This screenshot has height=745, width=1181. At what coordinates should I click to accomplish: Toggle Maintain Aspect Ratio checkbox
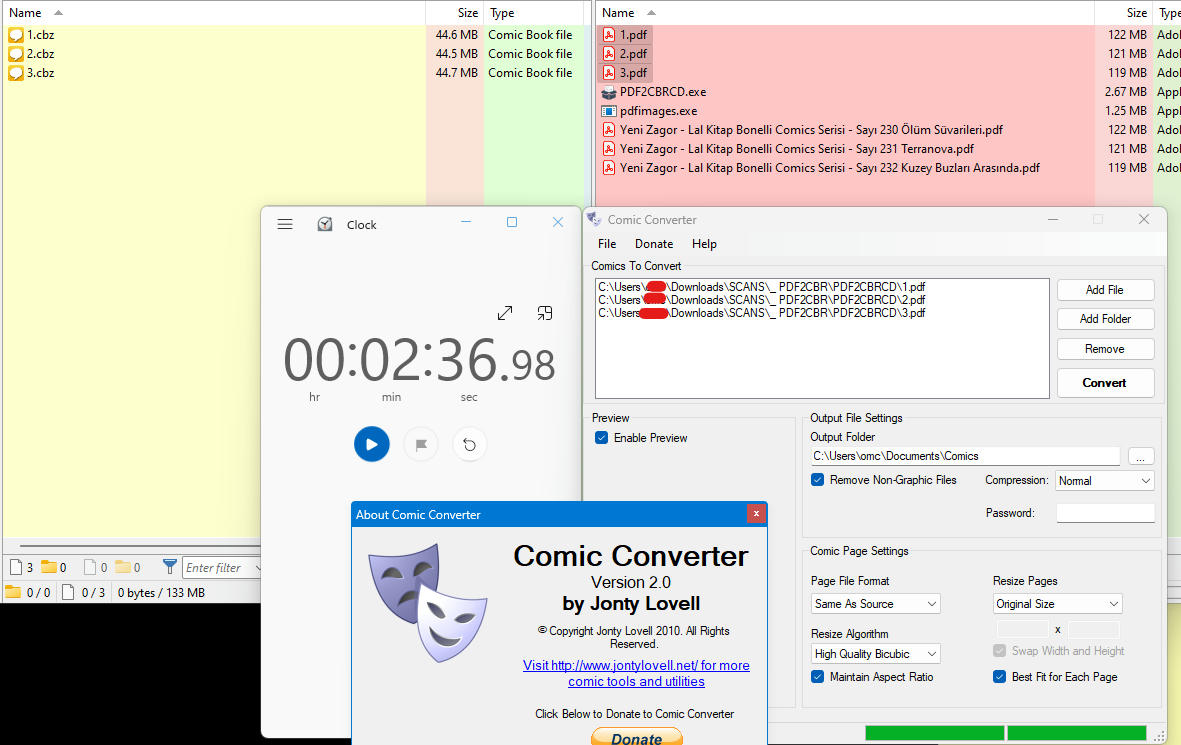tap(817, 676)
